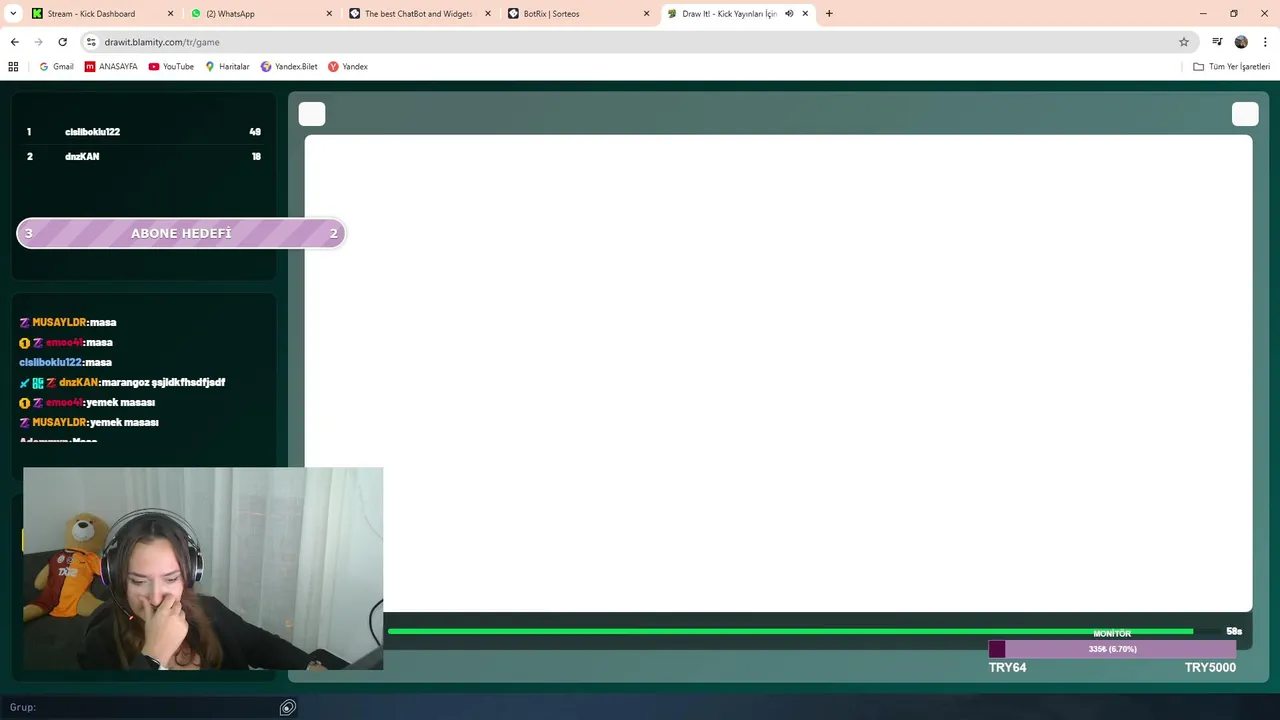Viewport: 1280px width, 720px height.
Task: Open the apps grid in bookmarks bar
Action: coord(13,67)
